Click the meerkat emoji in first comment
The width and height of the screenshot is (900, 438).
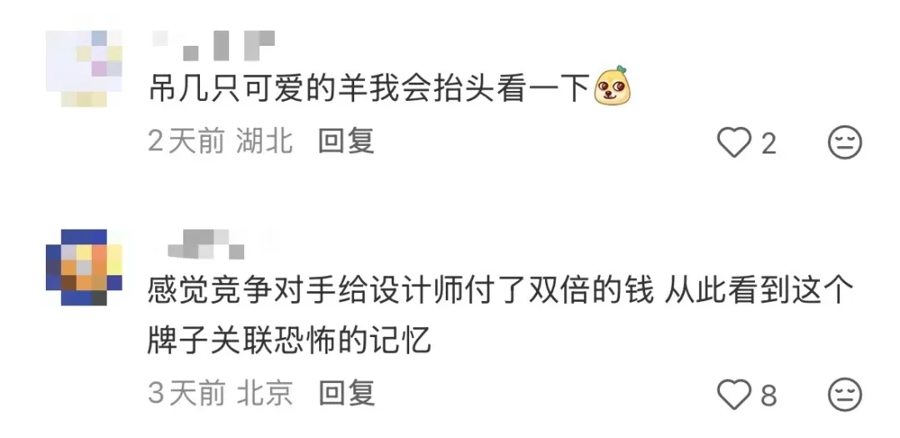[x=612, y=86]
